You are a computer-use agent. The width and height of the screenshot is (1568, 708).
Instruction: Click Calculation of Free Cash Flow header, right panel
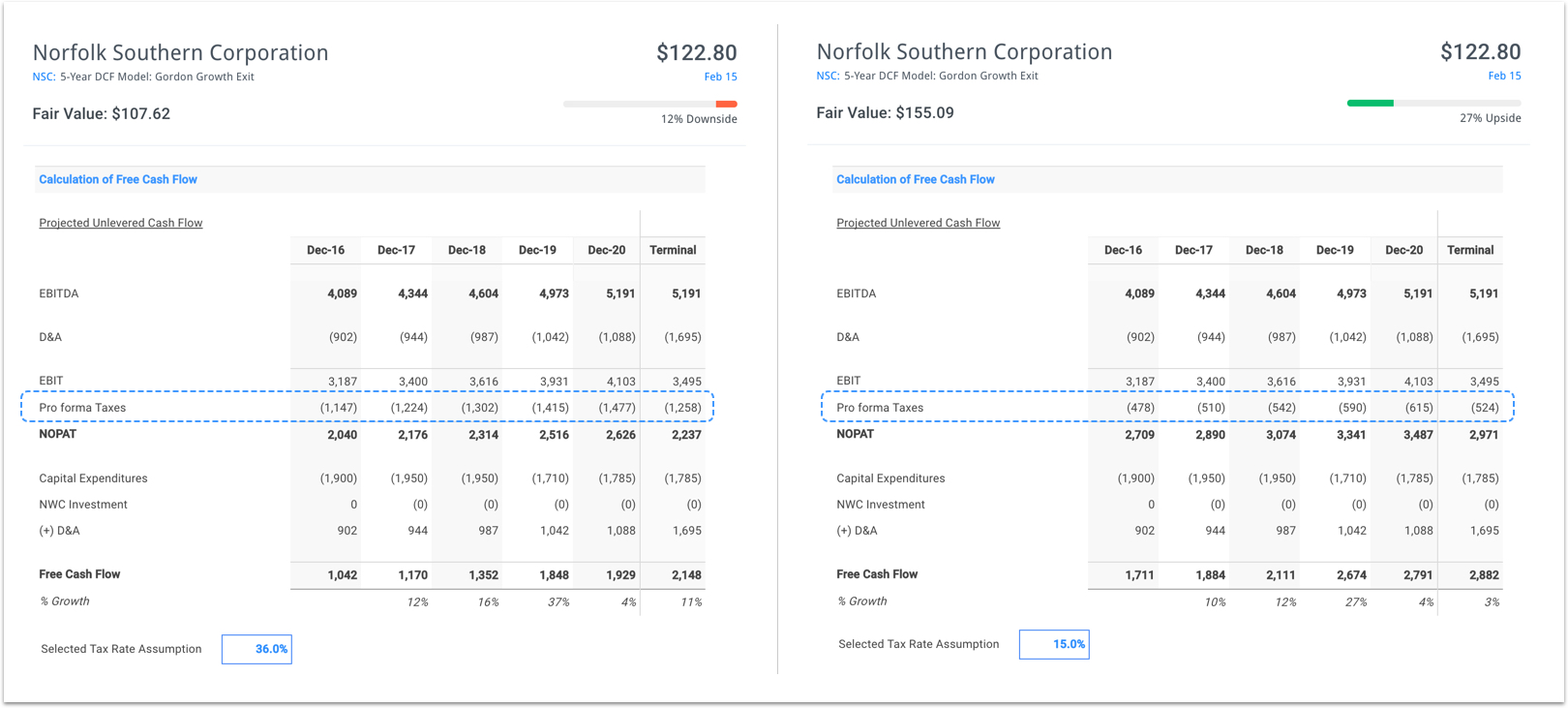(916, 179)
